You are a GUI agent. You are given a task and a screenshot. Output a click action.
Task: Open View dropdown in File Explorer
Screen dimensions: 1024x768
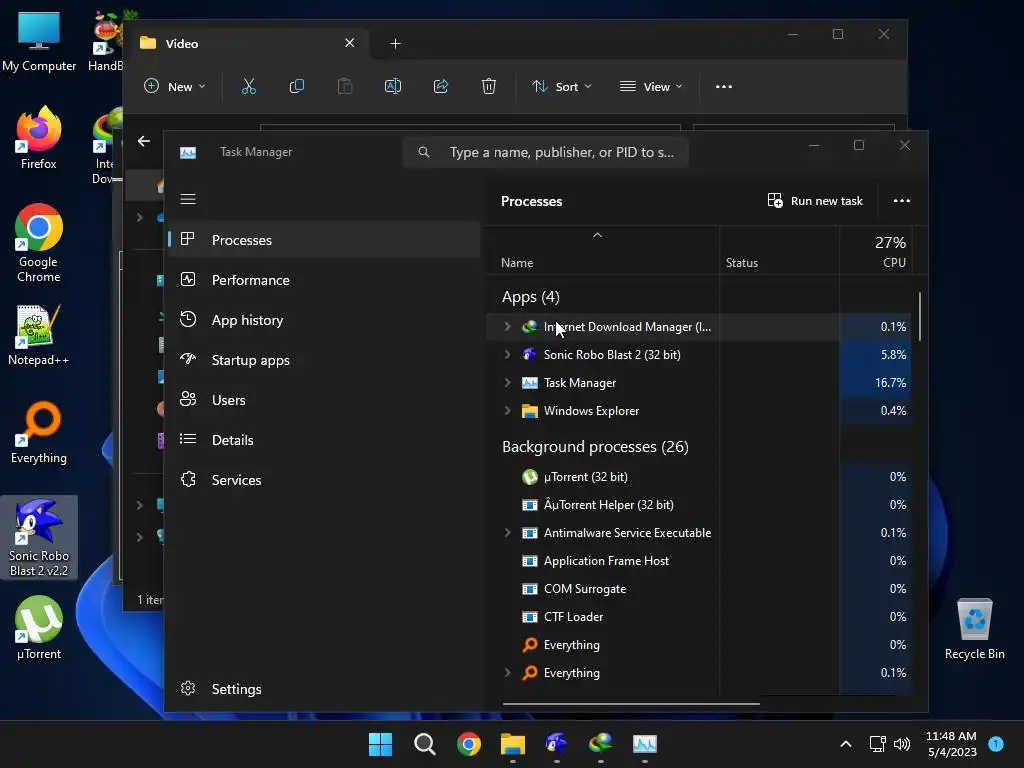[x=651, y=86]
